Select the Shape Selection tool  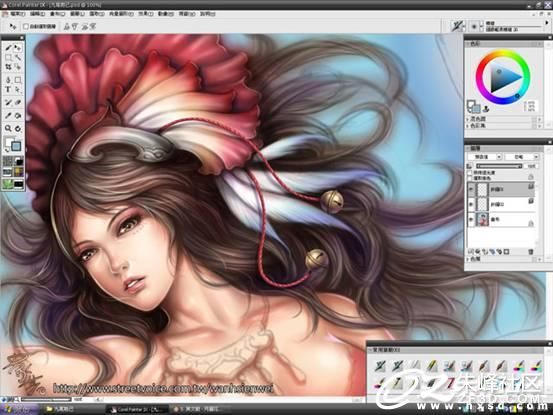click(x=18, y=90)
